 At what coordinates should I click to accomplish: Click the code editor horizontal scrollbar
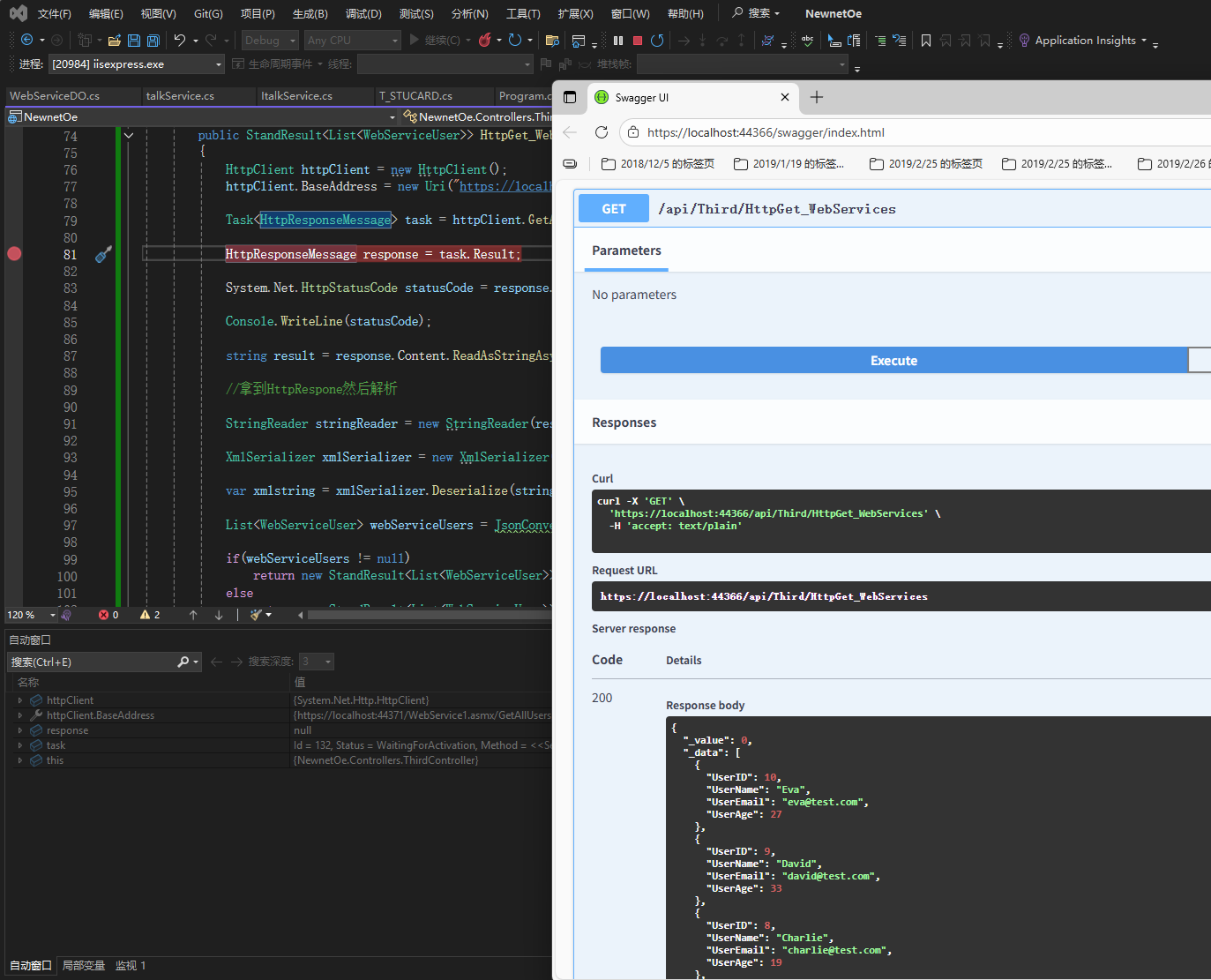(x=428, y=615)
